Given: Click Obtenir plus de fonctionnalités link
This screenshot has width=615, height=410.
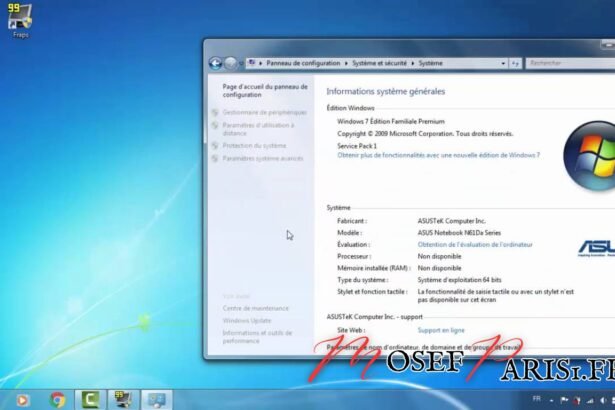Looking at the screenshot, I should pyautogui.click(x=439, y=155).
